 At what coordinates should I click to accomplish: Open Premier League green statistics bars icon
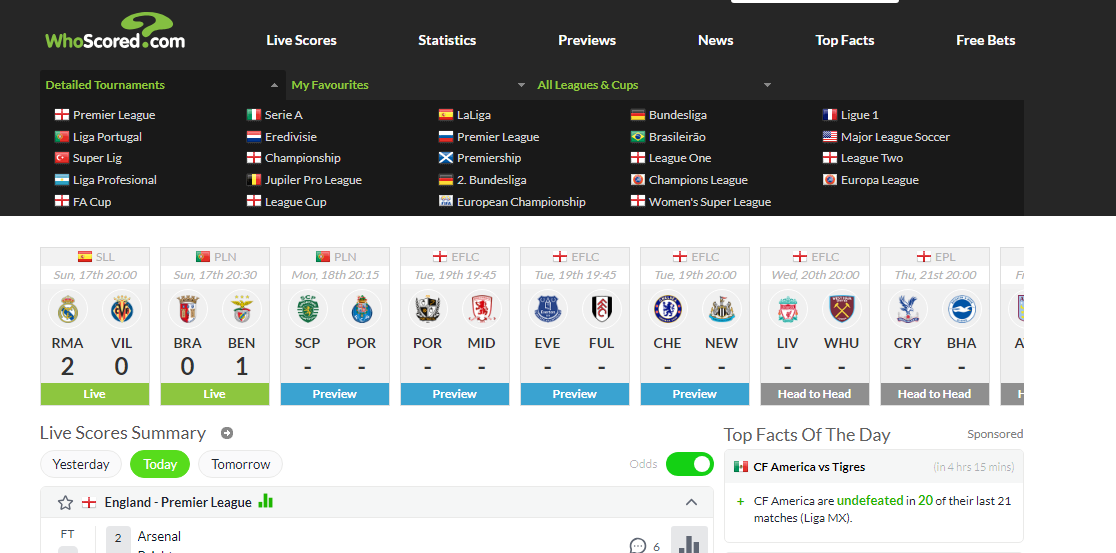265,501
